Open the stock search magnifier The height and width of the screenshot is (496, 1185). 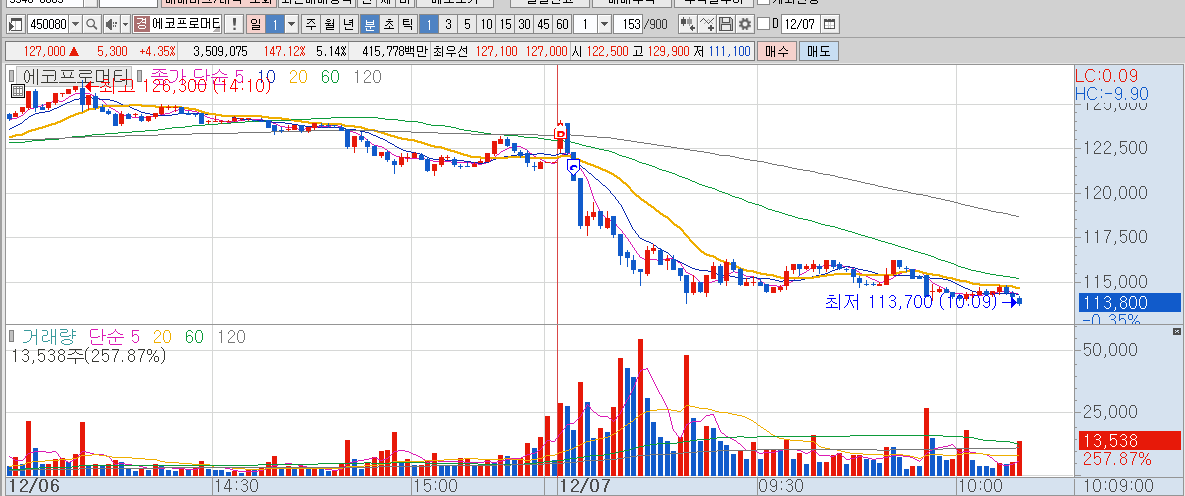(91, 24)
